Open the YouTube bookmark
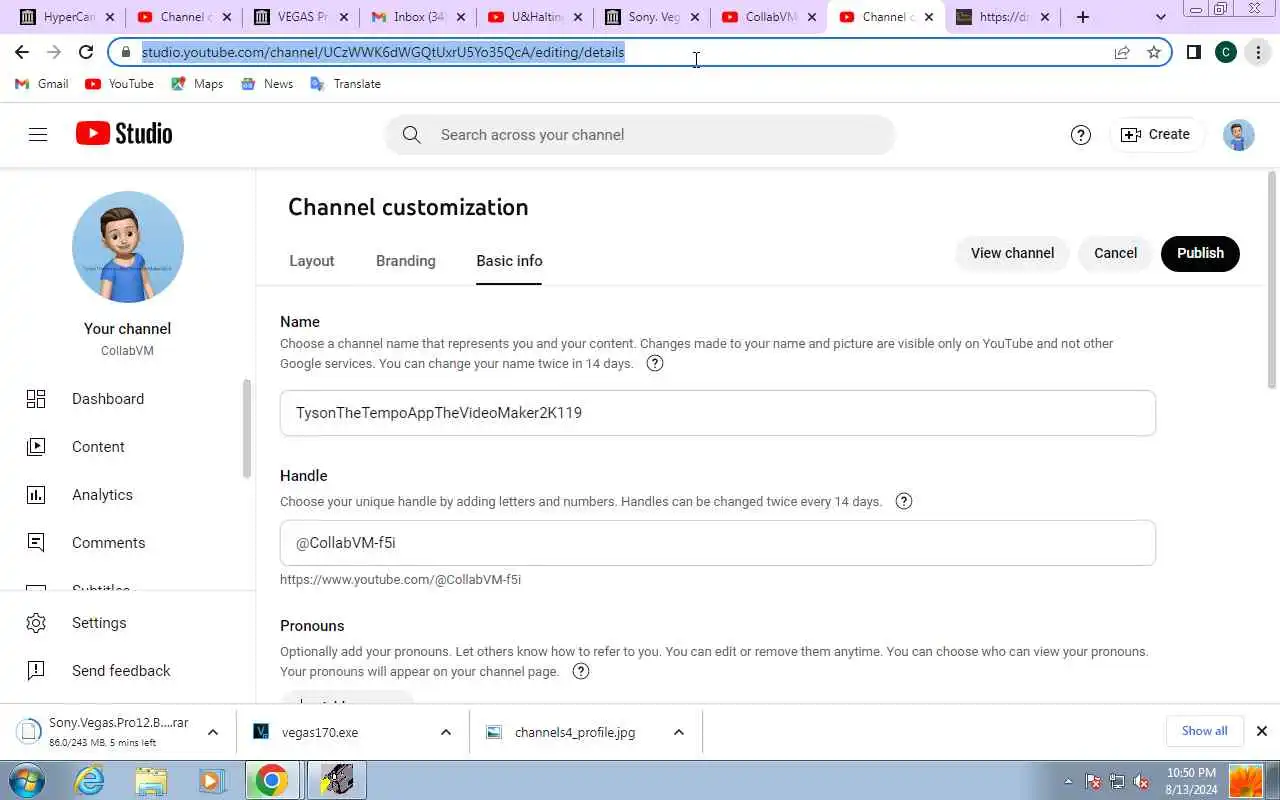Viewport: 1280px width, 800px height. (x=120, y=84)
